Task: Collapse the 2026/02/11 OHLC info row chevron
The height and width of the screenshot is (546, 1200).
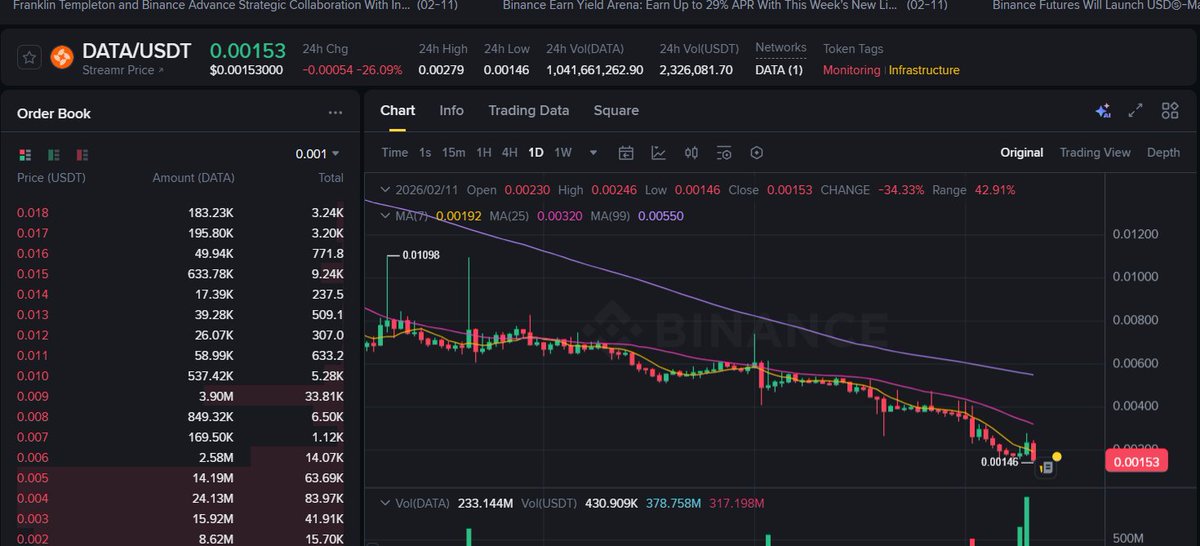Action: pos(386,190)
